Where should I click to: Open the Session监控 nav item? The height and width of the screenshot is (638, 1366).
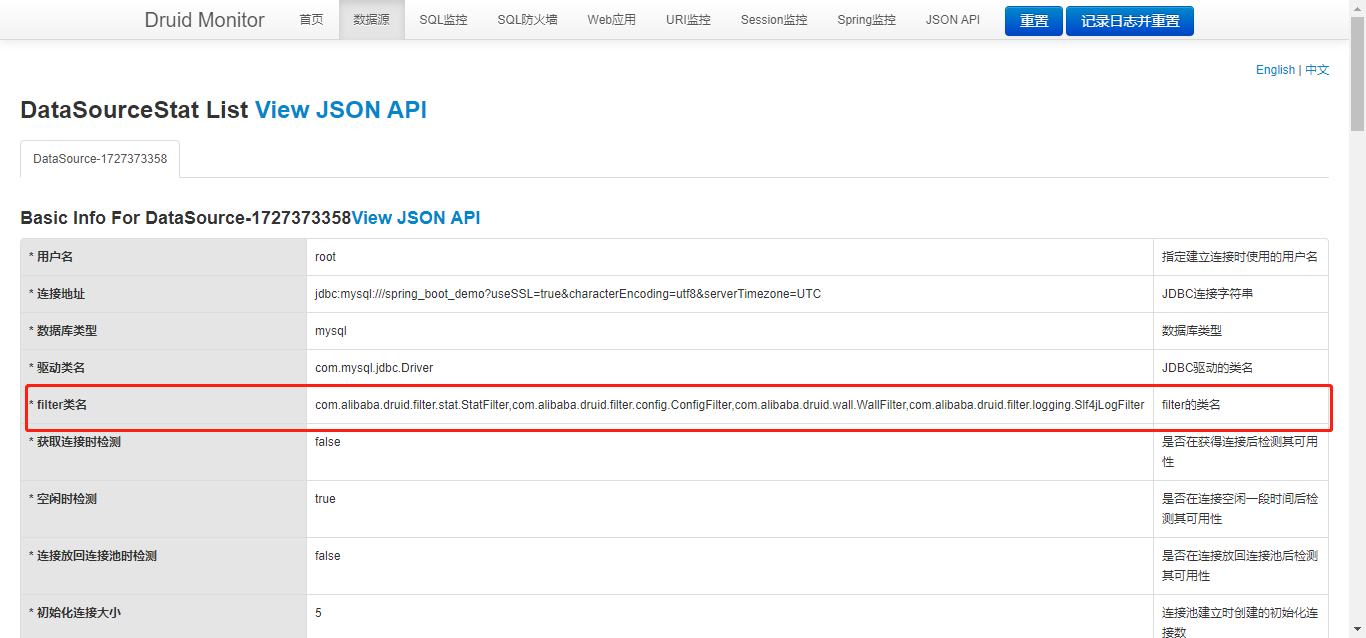774,20
